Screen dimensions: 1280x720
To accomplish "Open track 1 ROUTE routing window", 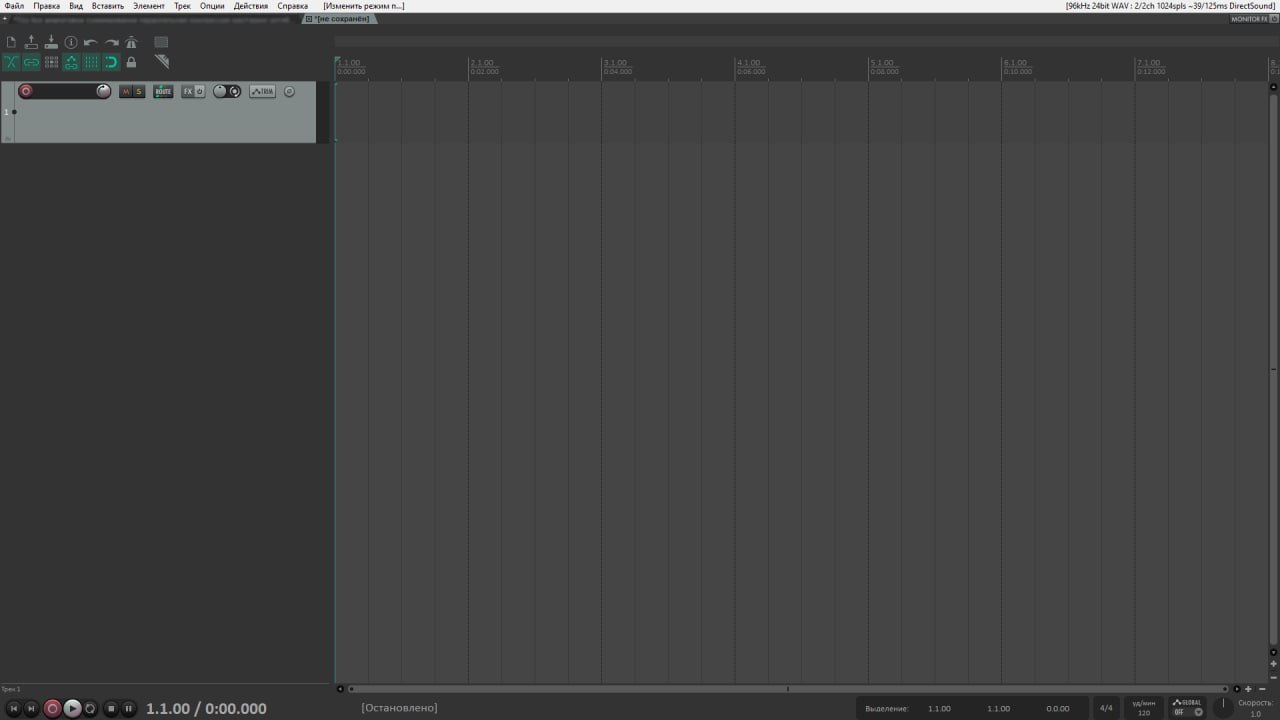I will pyautogui.click(x=163, y=91).
